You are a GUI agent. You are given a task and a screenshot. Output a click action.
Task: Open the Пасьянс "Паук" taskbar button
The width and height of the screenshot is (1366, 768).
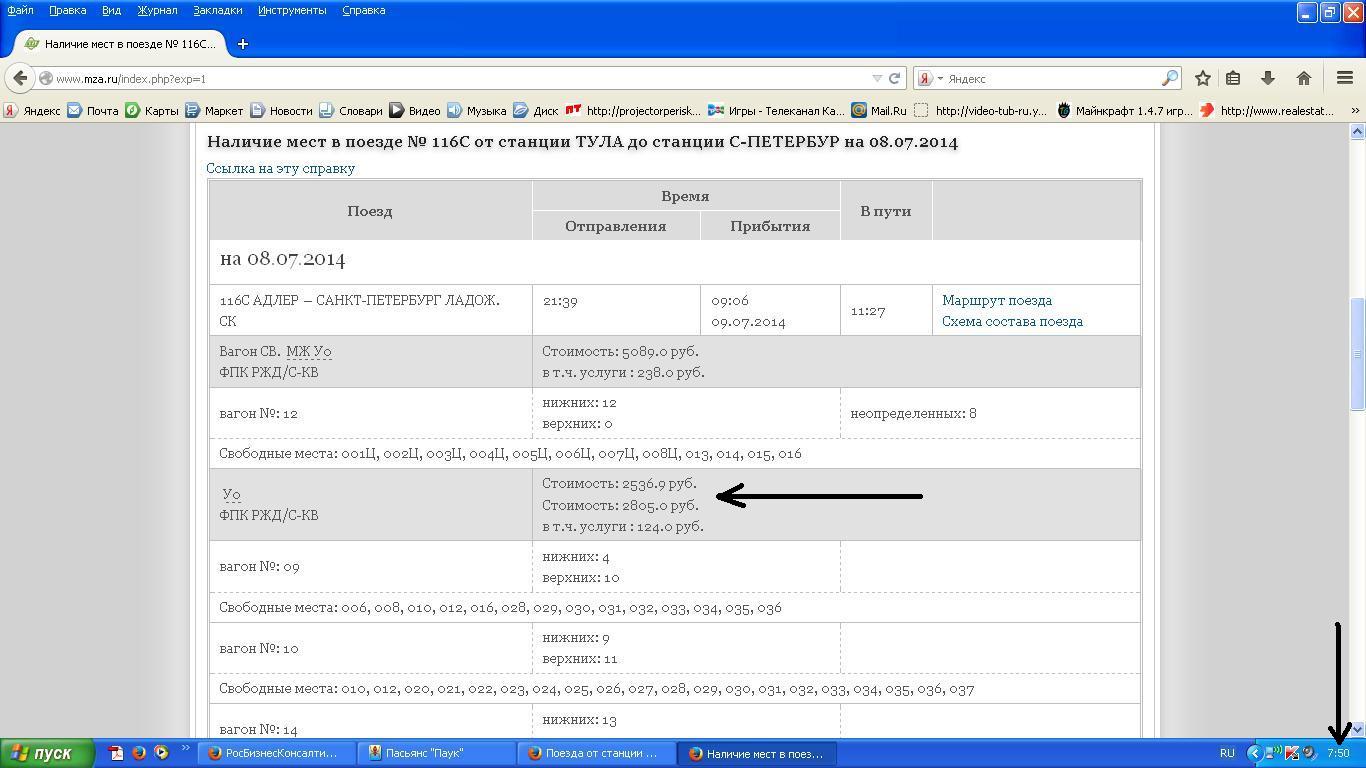437,753
